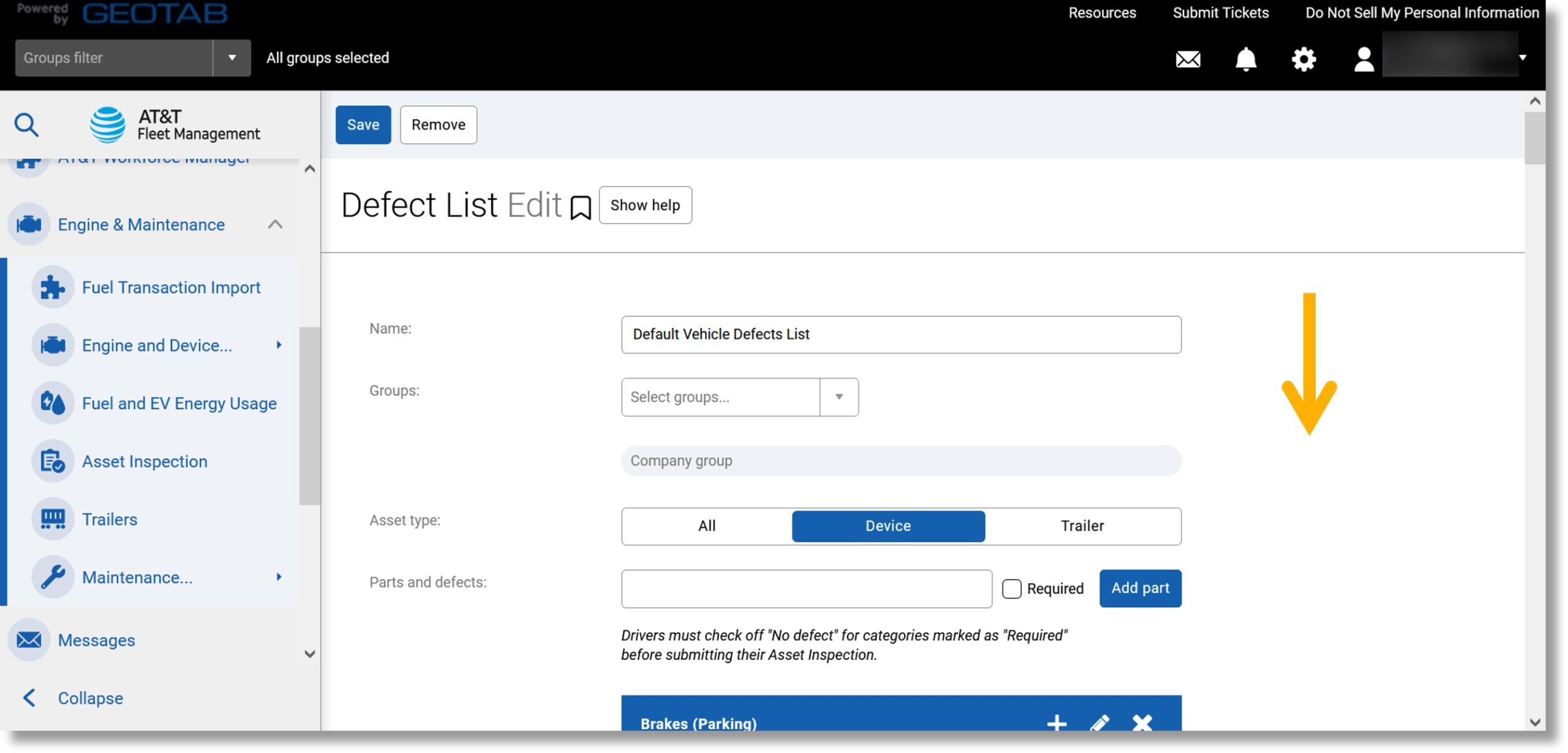Click the Fuel and EV Energy Usage menu item

pyautogui.click(x=179, y=403)
